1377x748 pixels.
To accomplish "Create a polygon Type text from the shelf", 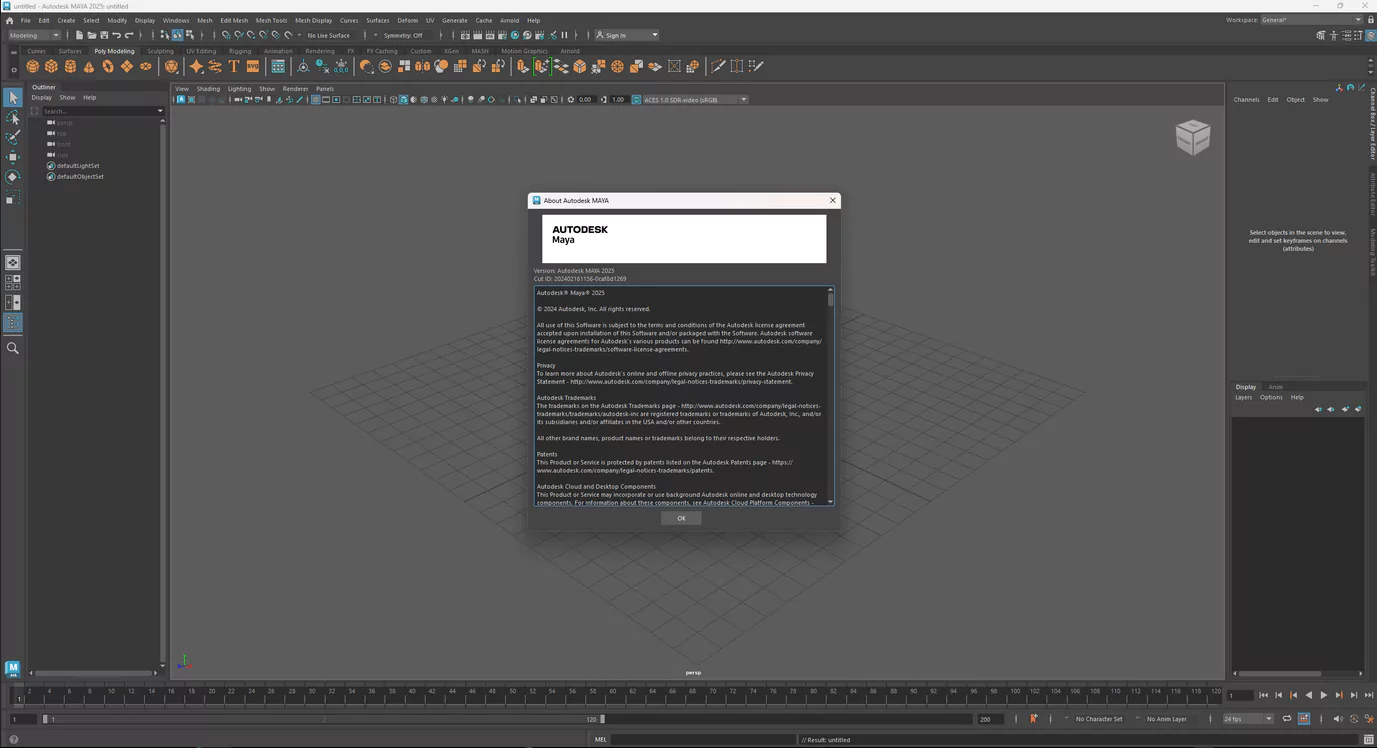I will (x=233, y=66).
